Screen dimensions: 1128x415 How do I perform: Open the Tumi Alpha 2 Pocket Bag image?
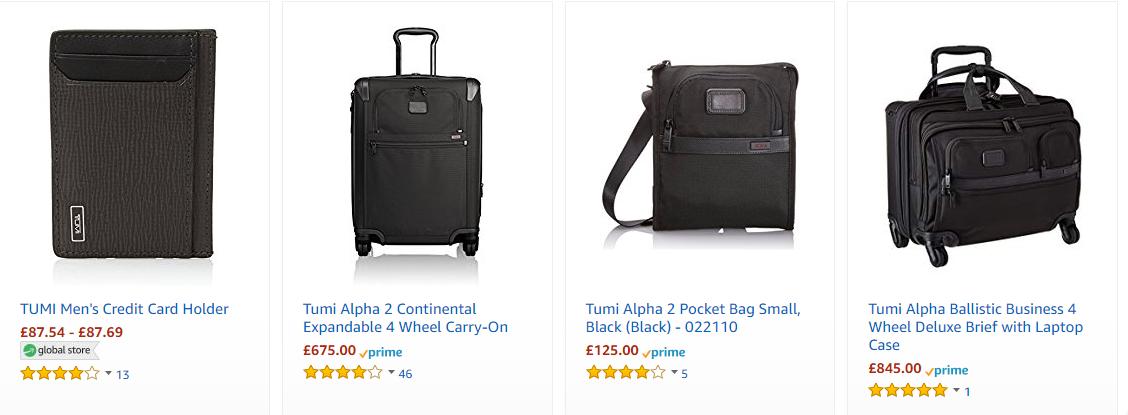700,146
